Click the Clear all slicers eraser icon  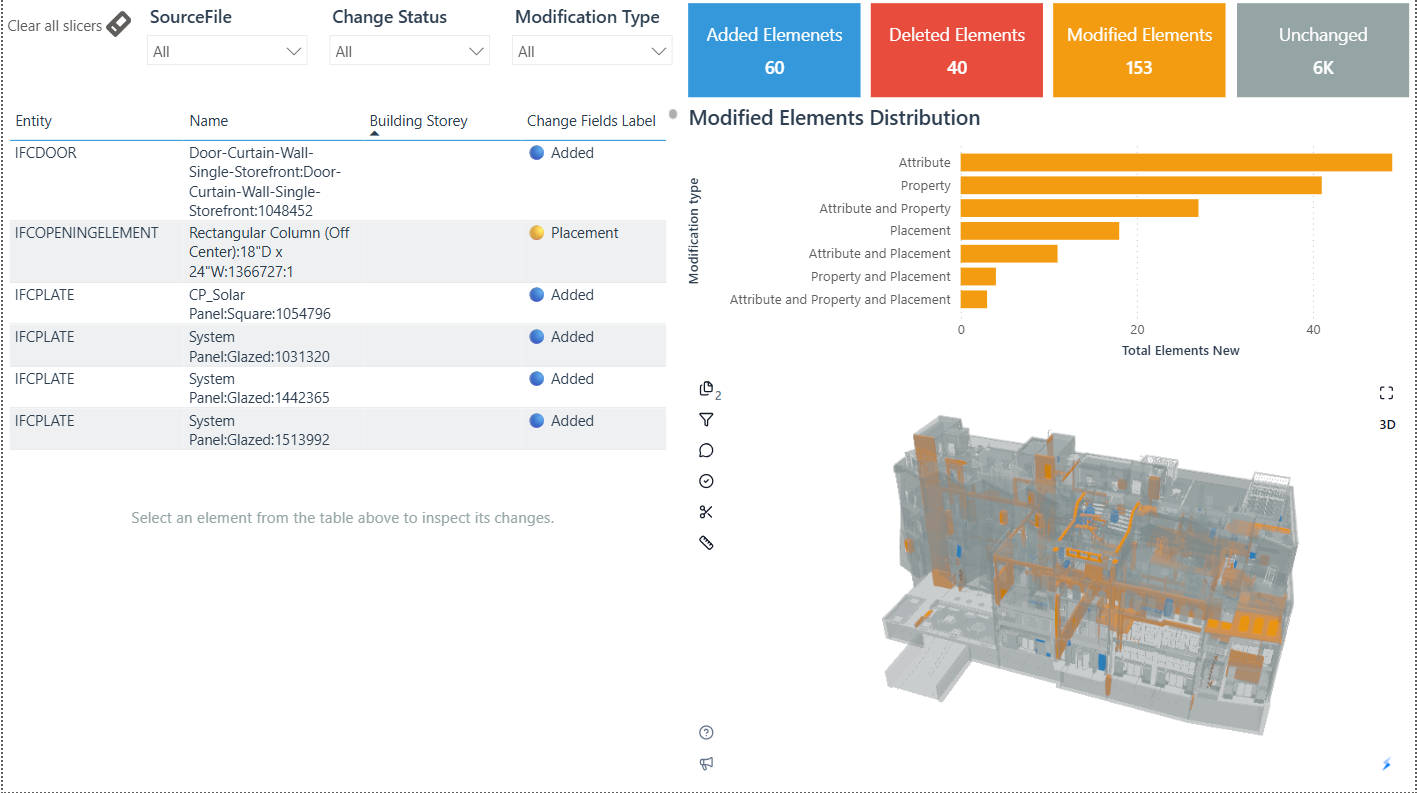pos(118,24)
